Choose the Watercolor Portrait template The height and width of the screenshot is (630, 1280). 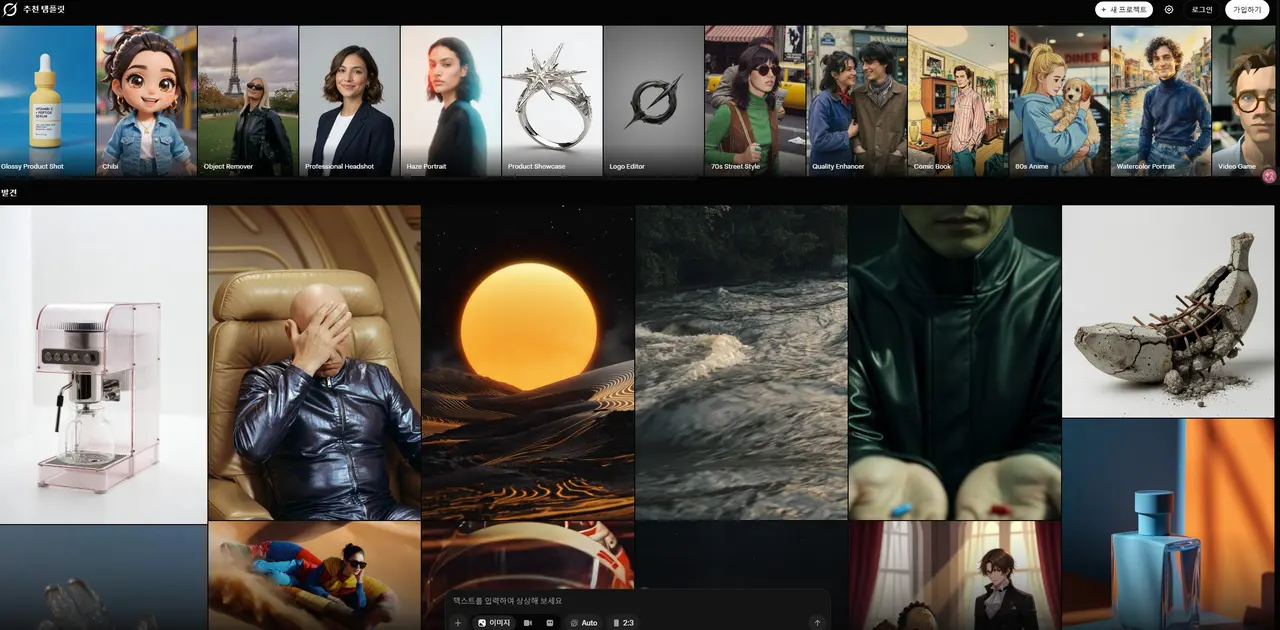point(1161,101)
